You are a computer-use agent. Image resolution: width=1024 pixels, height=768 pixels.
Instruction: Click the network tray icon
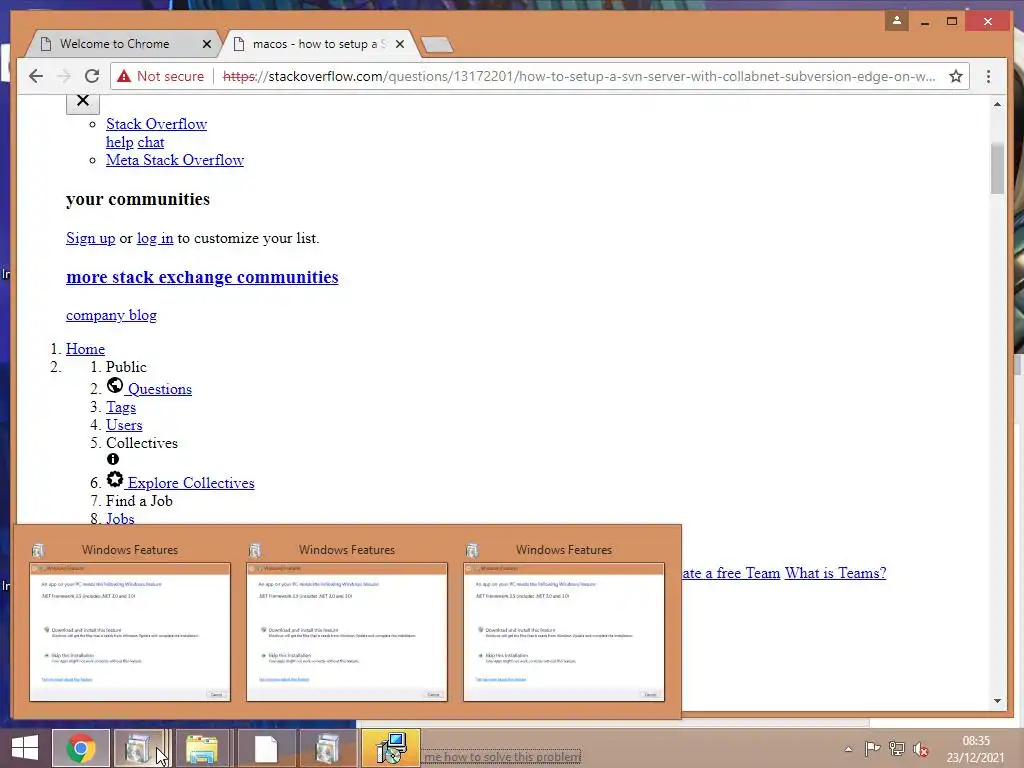coord(897,749)
